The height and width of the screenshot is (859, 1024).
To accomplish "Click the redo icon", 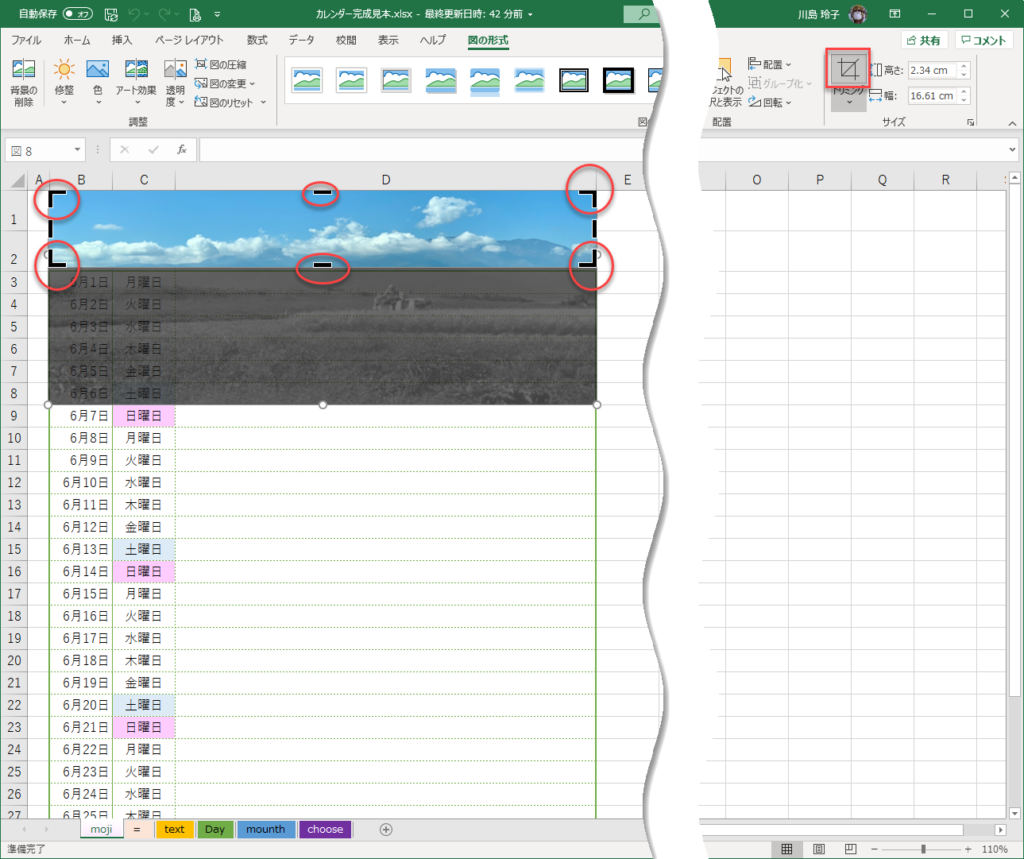I will point(164,14).
